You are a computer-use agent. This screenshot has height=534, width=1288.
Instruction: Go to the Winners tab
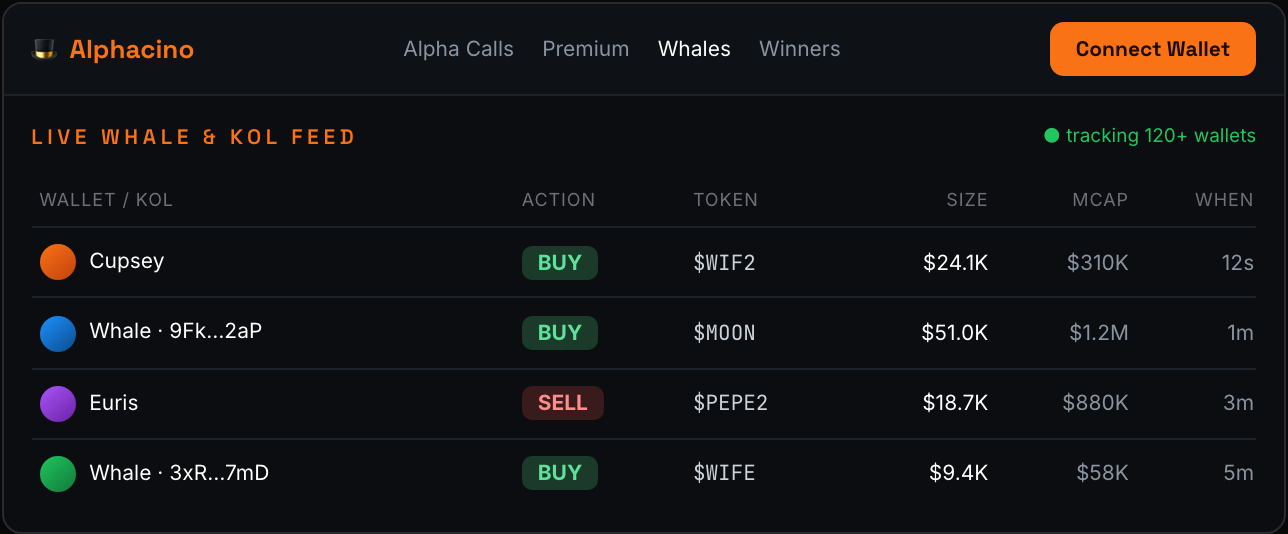(x=800, y=49)
